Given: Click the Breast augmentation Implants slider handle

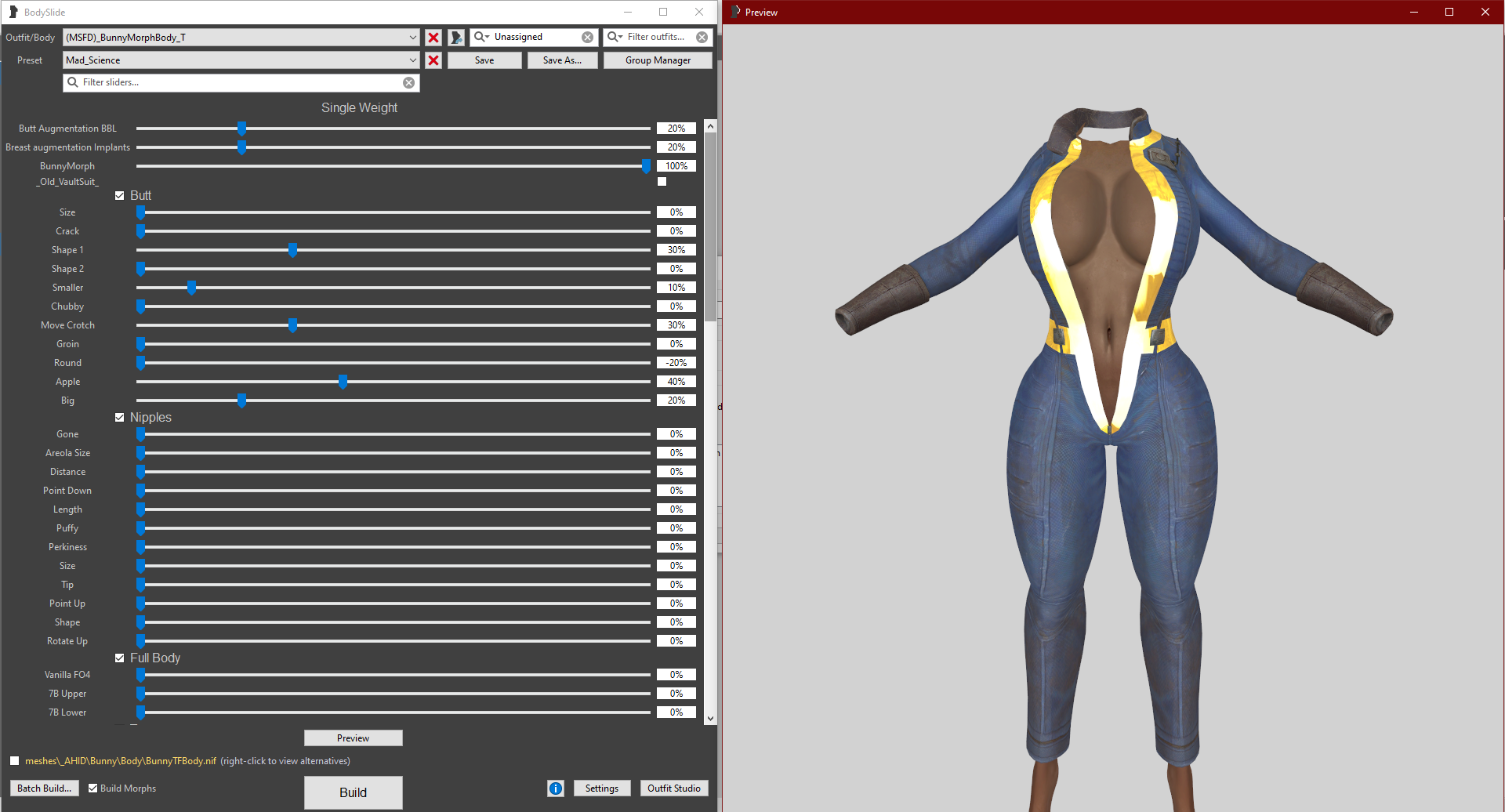Looking at the screenshot, I should point(241,147).
